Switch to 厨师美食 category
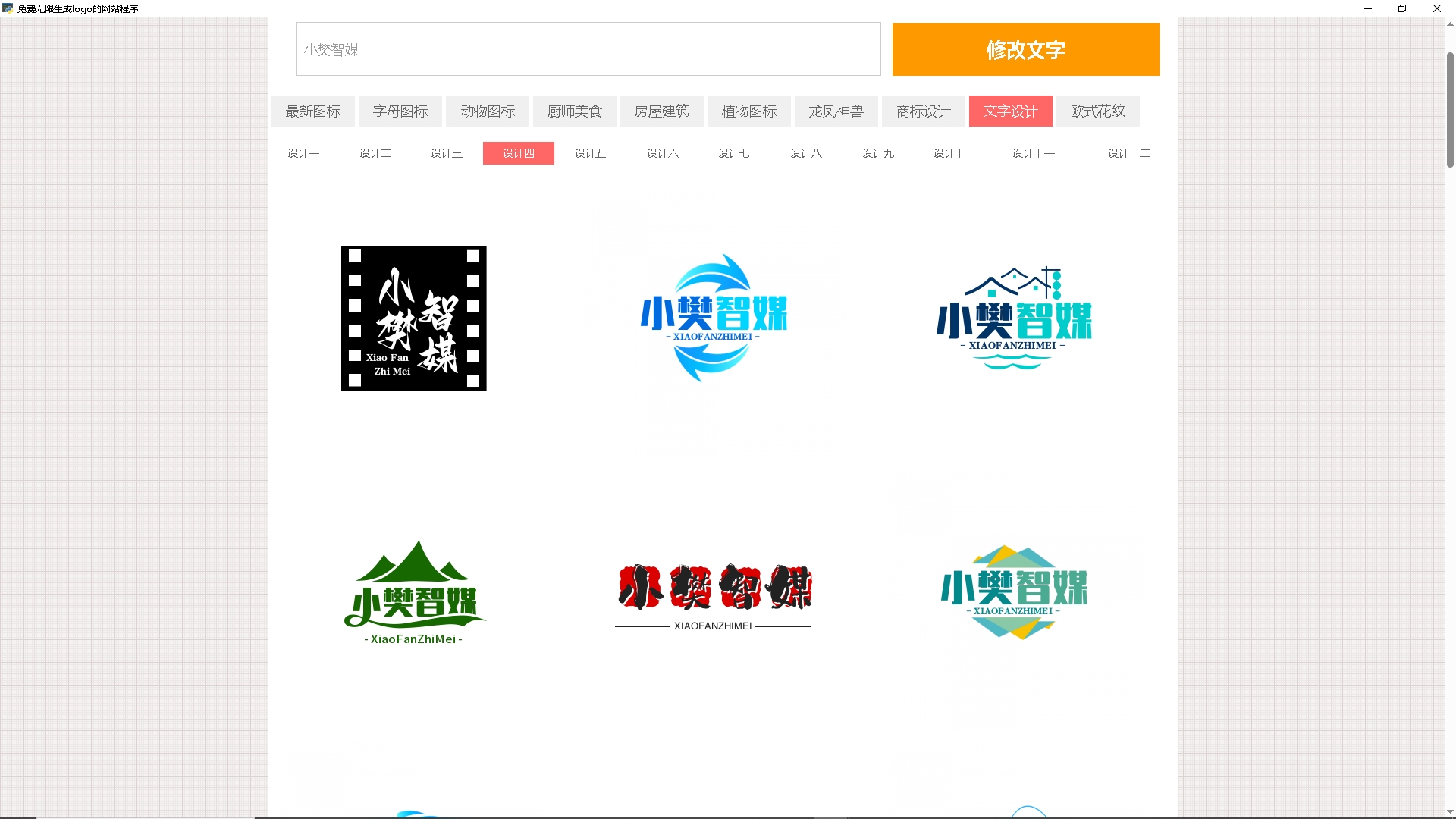This screenshot has height=819, width=1456. tap(574, 111)
